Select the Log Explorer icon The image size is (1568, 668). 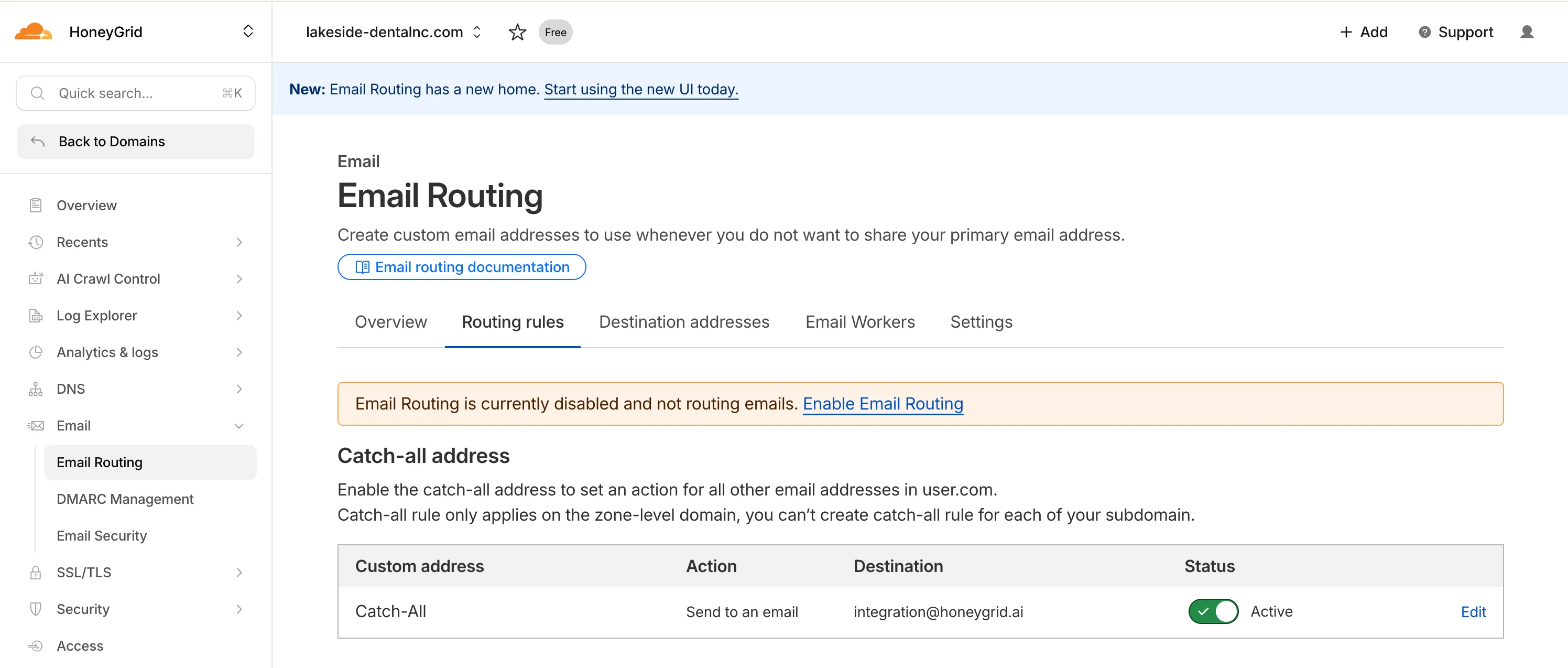pyautogui.click(x=36, y=316)
